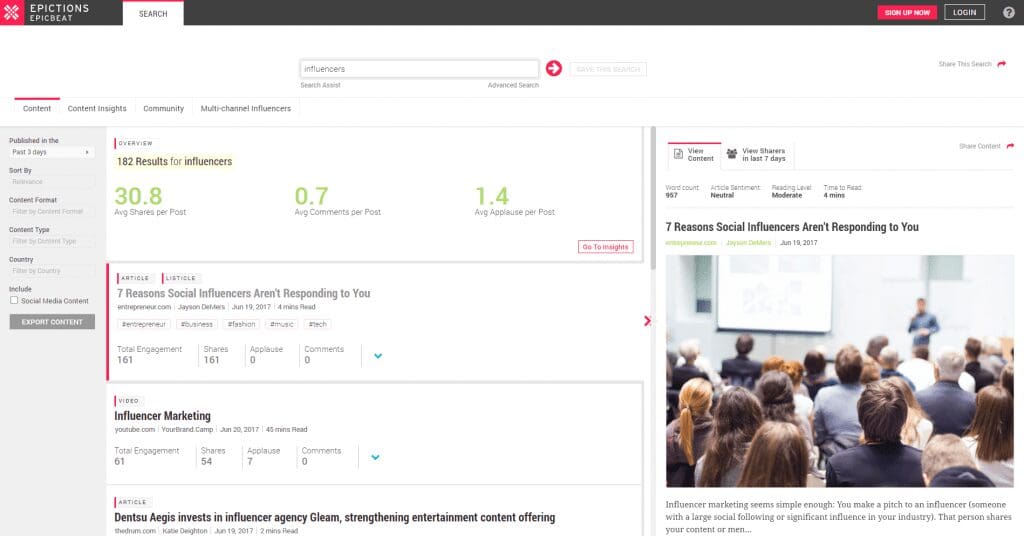Open the Country filter field
The image size is (1024, 536).
[x=52, y=271]
